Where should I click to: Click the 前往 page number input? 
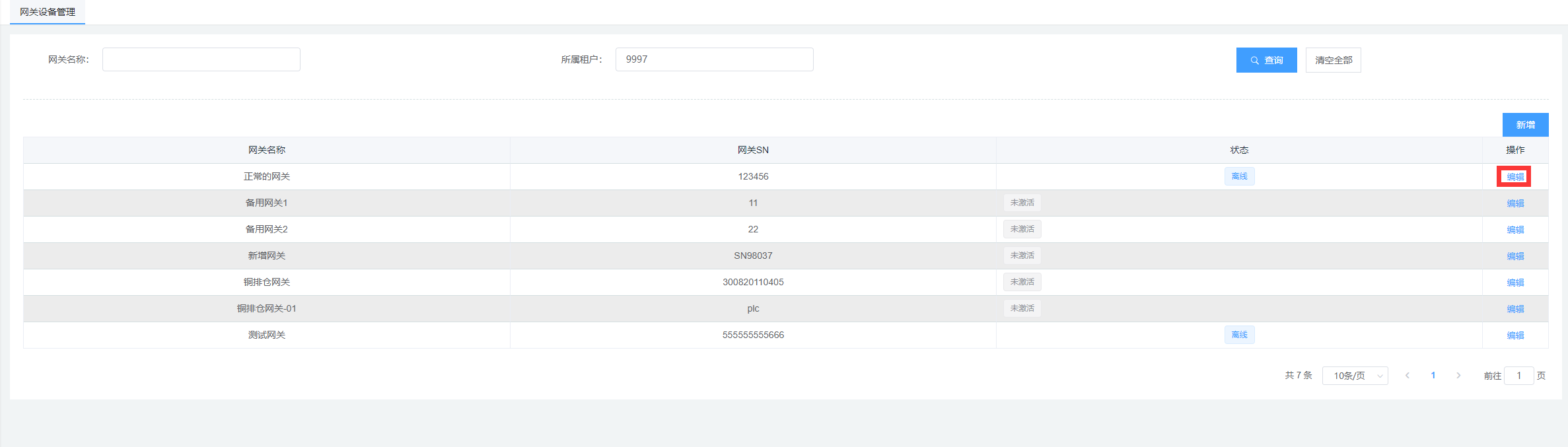tap(1518, 376)
